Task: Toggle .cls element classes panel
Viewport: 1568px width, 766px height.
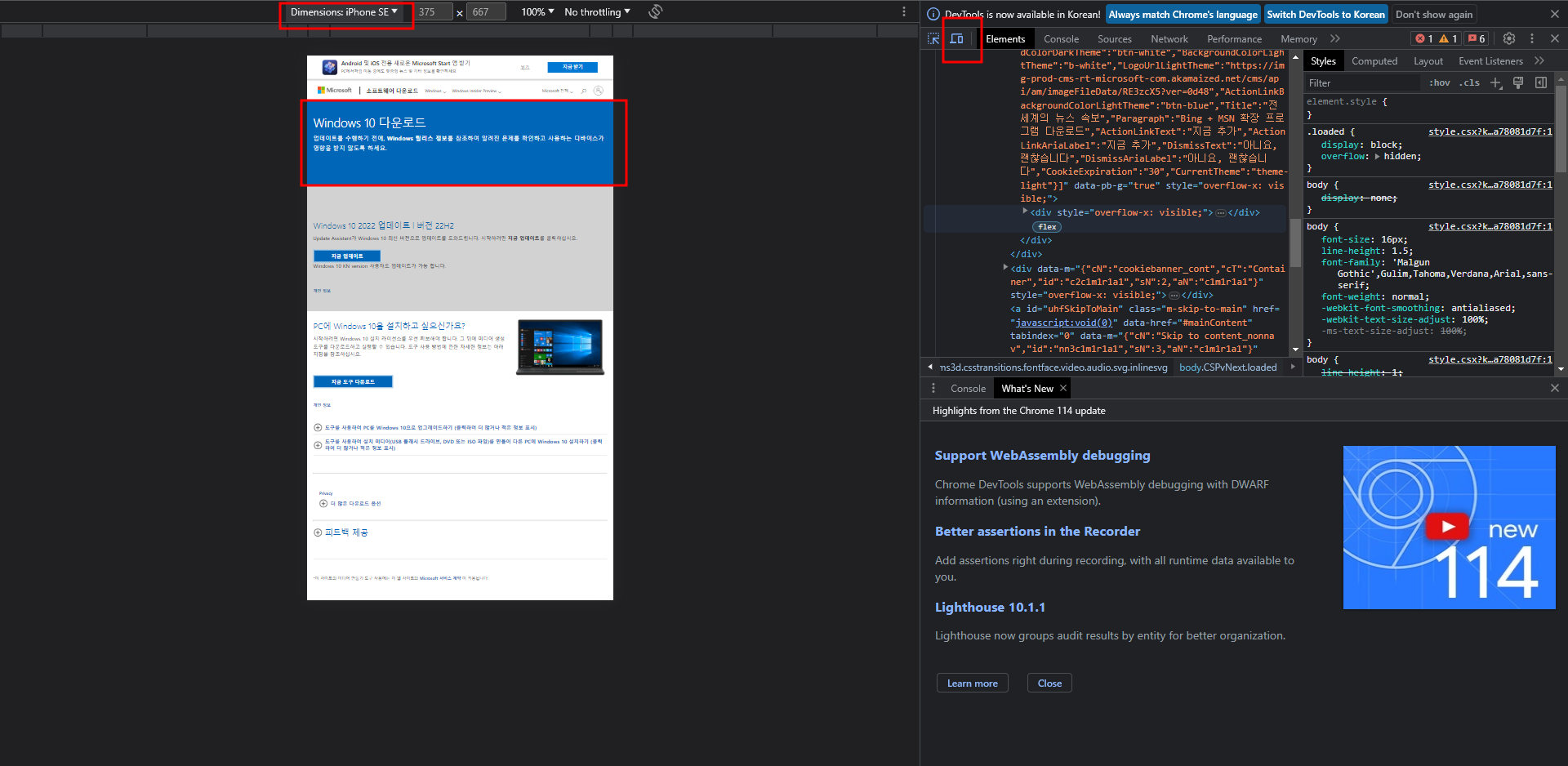Action: [1471, 82]
